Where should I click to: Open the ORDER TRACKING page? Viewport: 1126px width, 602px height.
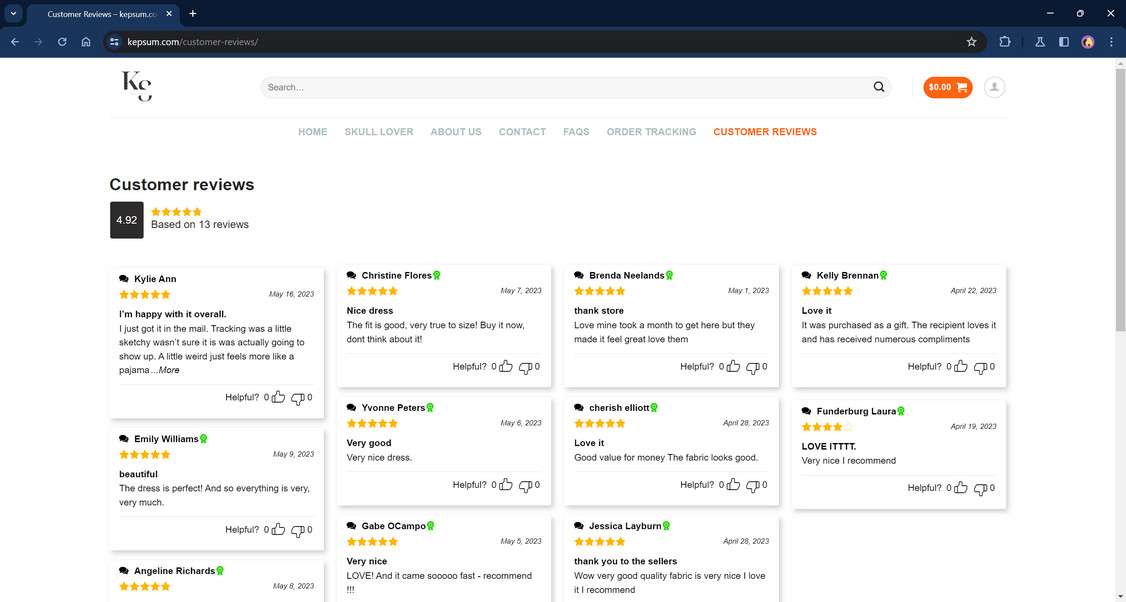click(651, 132)
